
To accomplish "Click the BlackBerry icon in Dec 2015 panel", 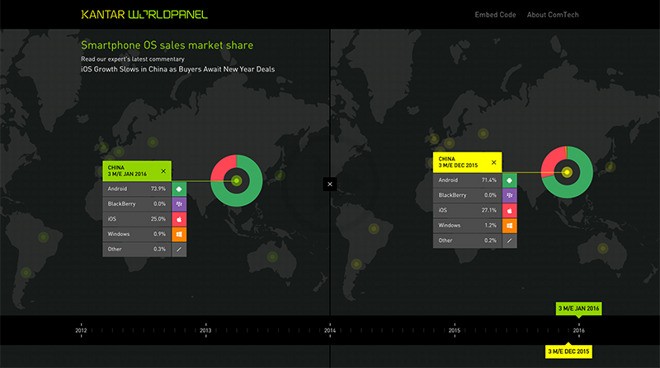I will pyautogui.click(x=509, y=195).
